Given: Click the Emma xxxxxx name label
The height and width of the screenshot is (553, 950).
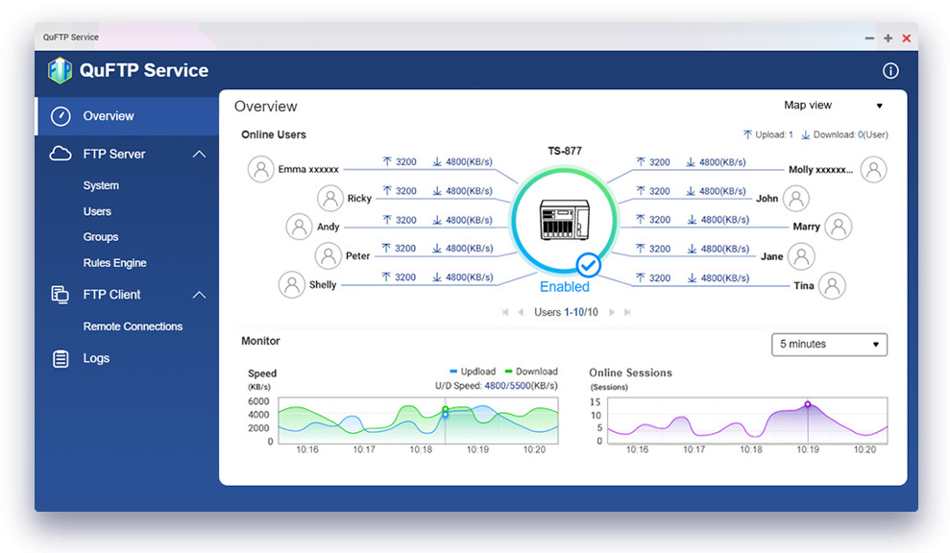Looking at the screenshot, I should (x=308, y=170).
